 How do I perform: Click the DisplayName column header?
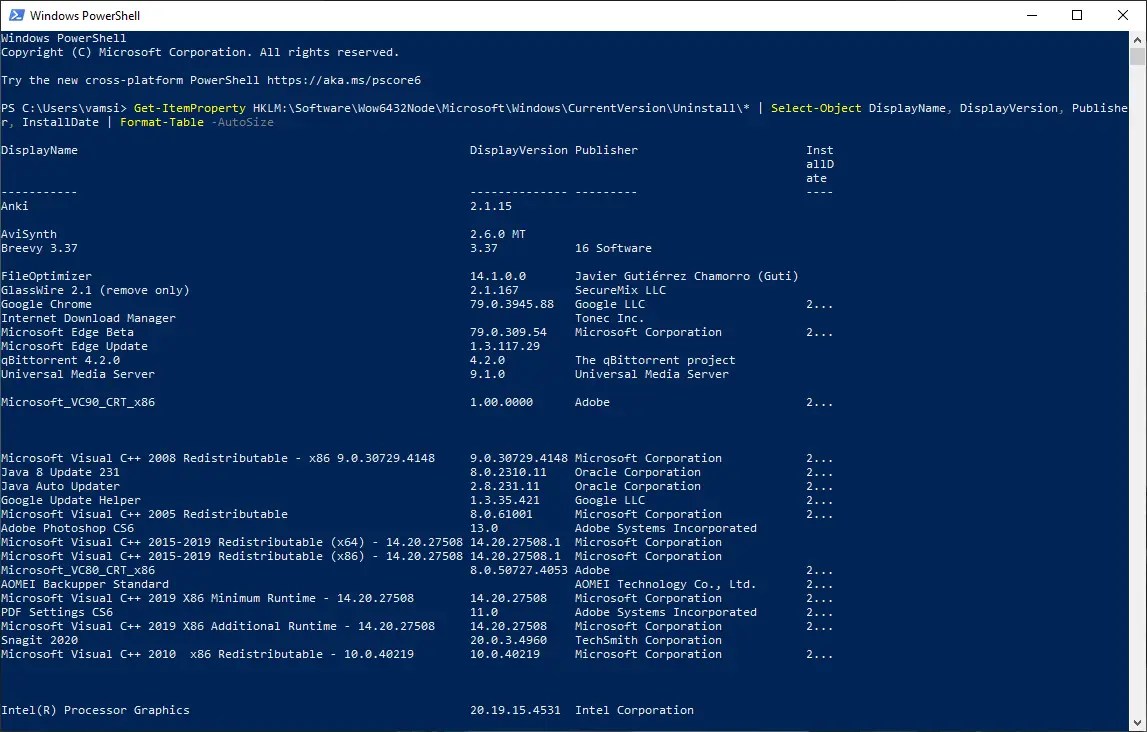coord(39,150)
